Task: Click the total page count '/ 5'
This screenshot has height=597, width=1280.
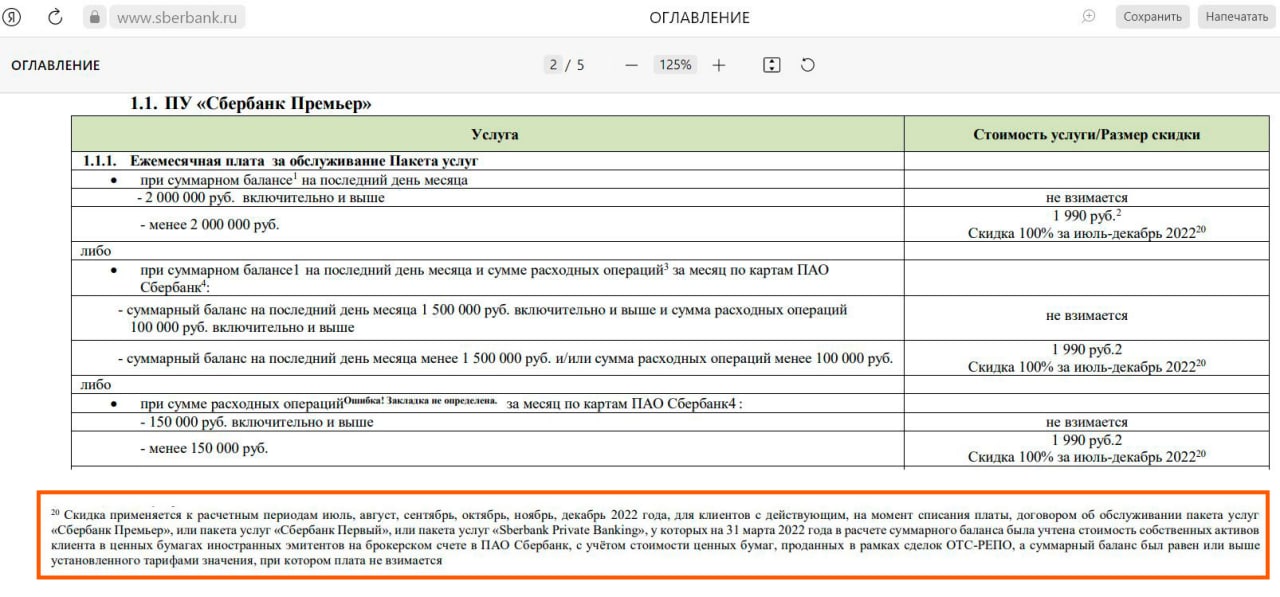Action: [575, 65]
